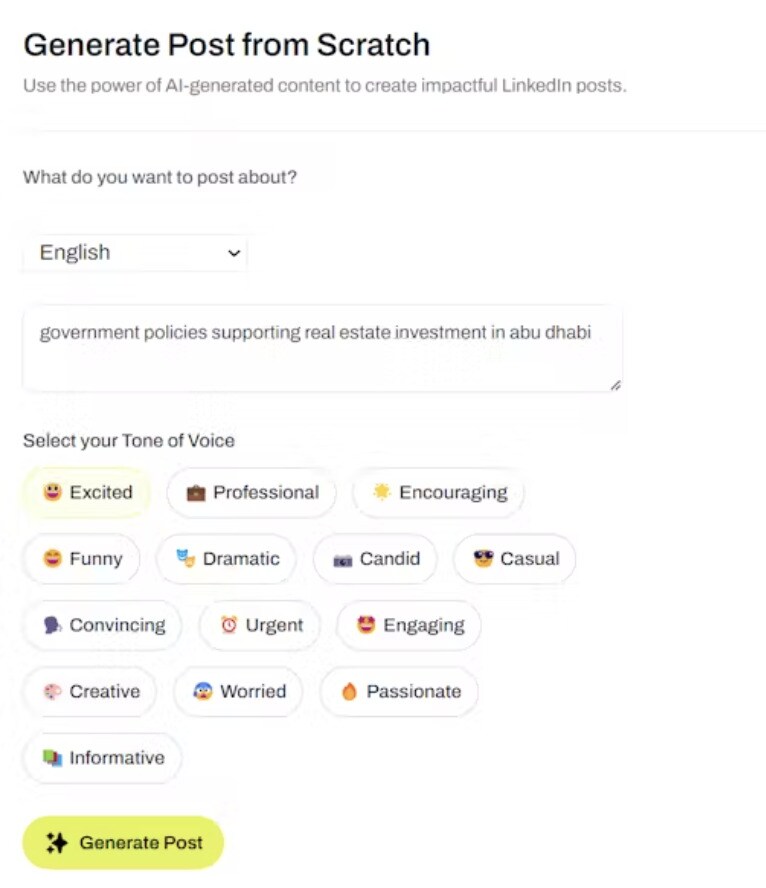This screenshot has height=888, width=766.
Task: Click the alarm clock icon on Urgent
Action: point(229,625)
